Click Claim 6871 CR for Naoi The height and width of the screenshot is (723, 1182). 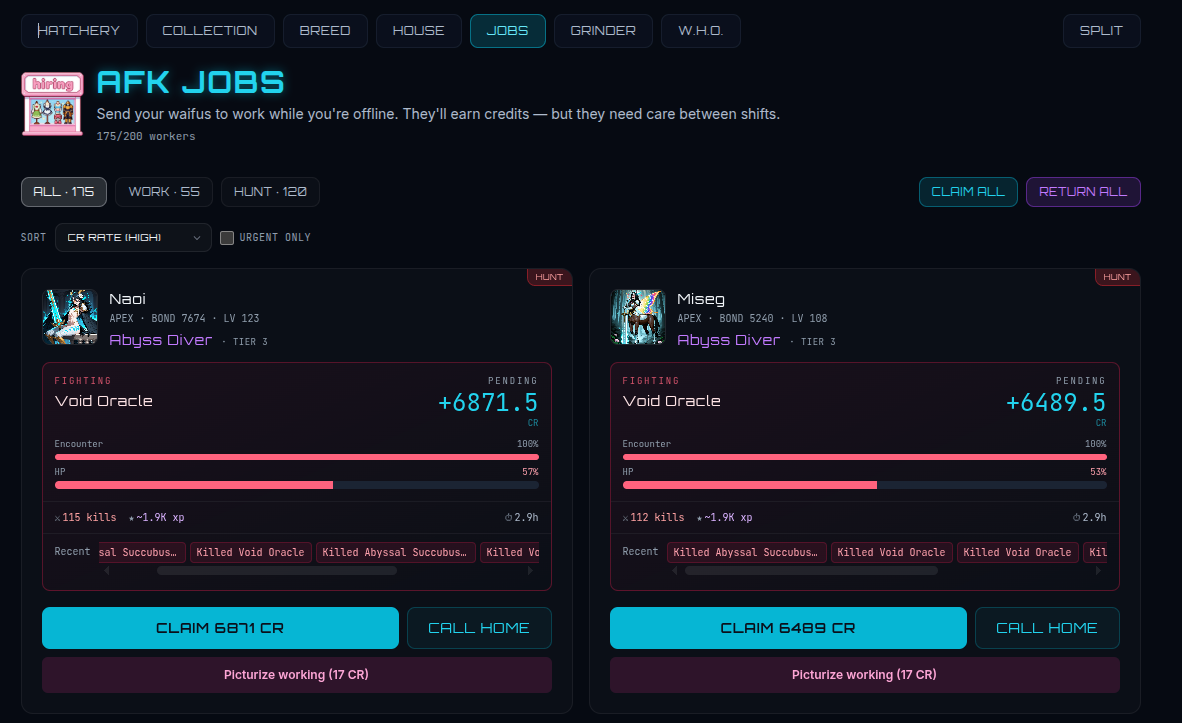point(220,628)
